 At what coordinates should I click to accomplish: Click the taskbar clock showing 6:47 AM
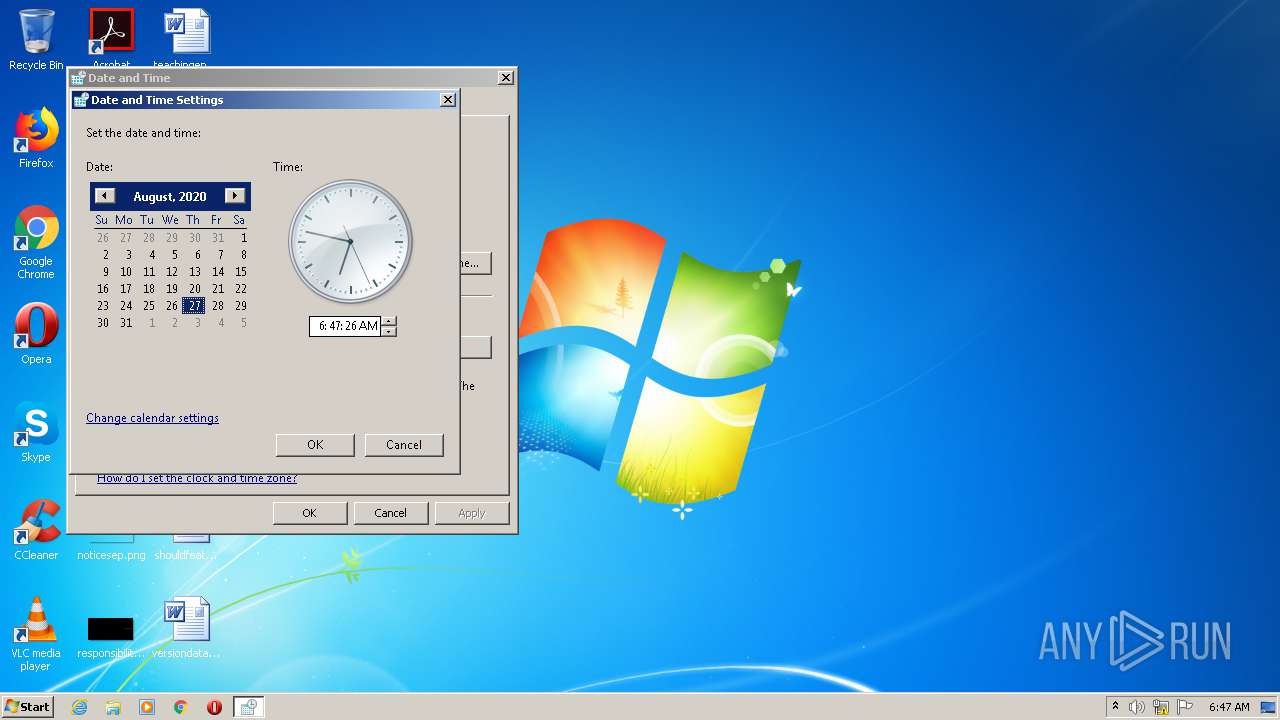pos(1229,707)
